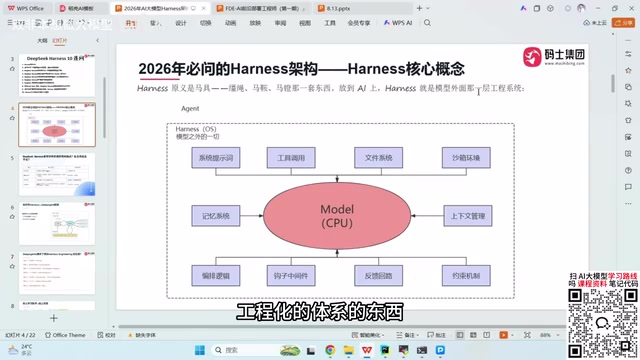Open the 会员专享 ribbon tab
The image size is (640, 360).
click(x=359, y=23)
